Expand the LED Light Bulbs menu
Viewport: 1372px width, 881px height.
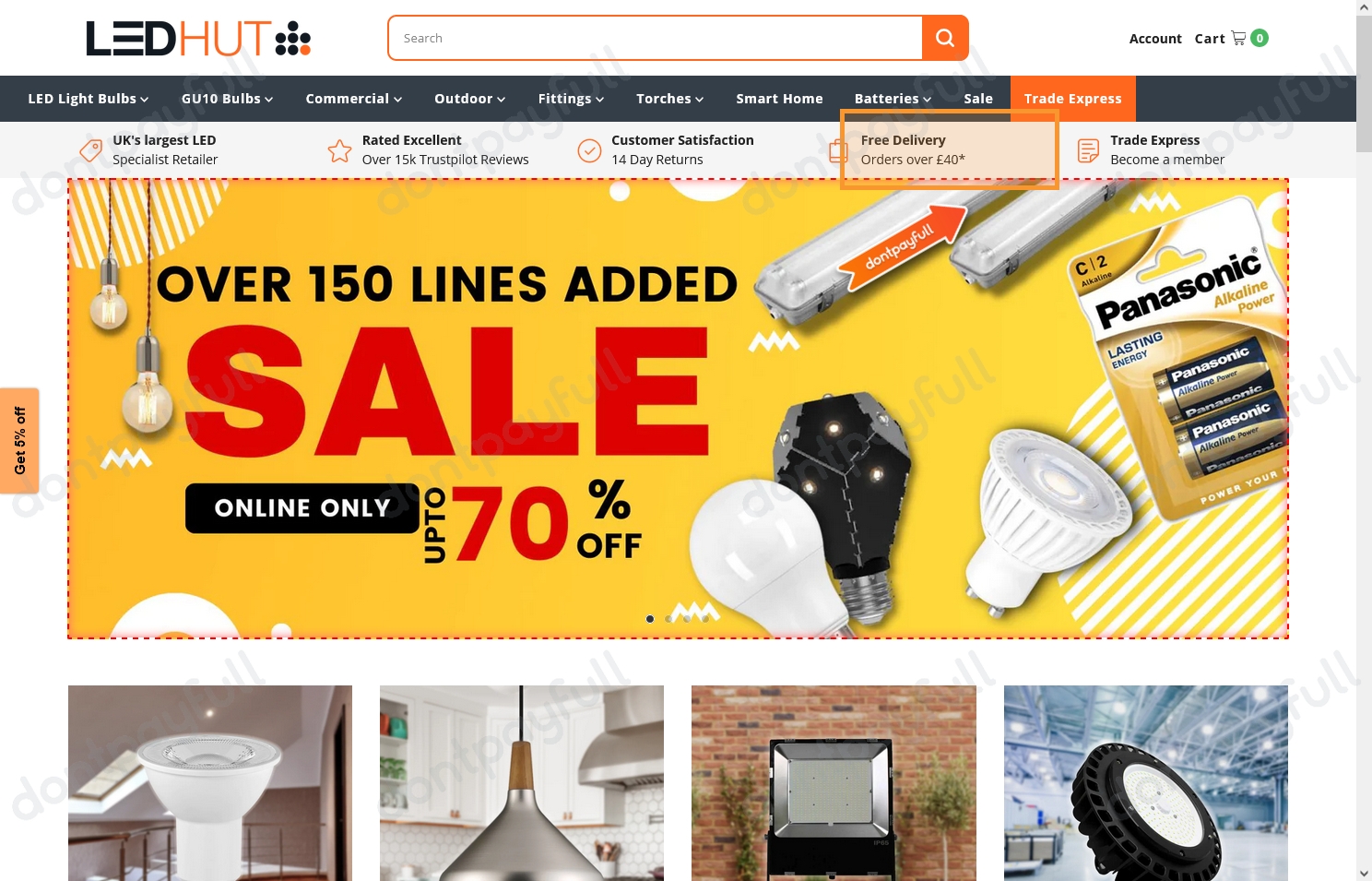pos(89,99)
